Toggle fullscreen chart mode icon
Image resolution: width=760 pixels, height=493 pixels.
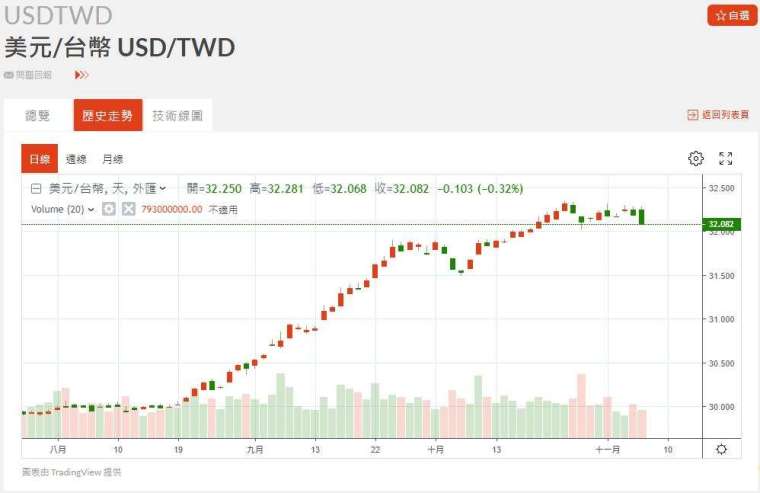[726, 158]
